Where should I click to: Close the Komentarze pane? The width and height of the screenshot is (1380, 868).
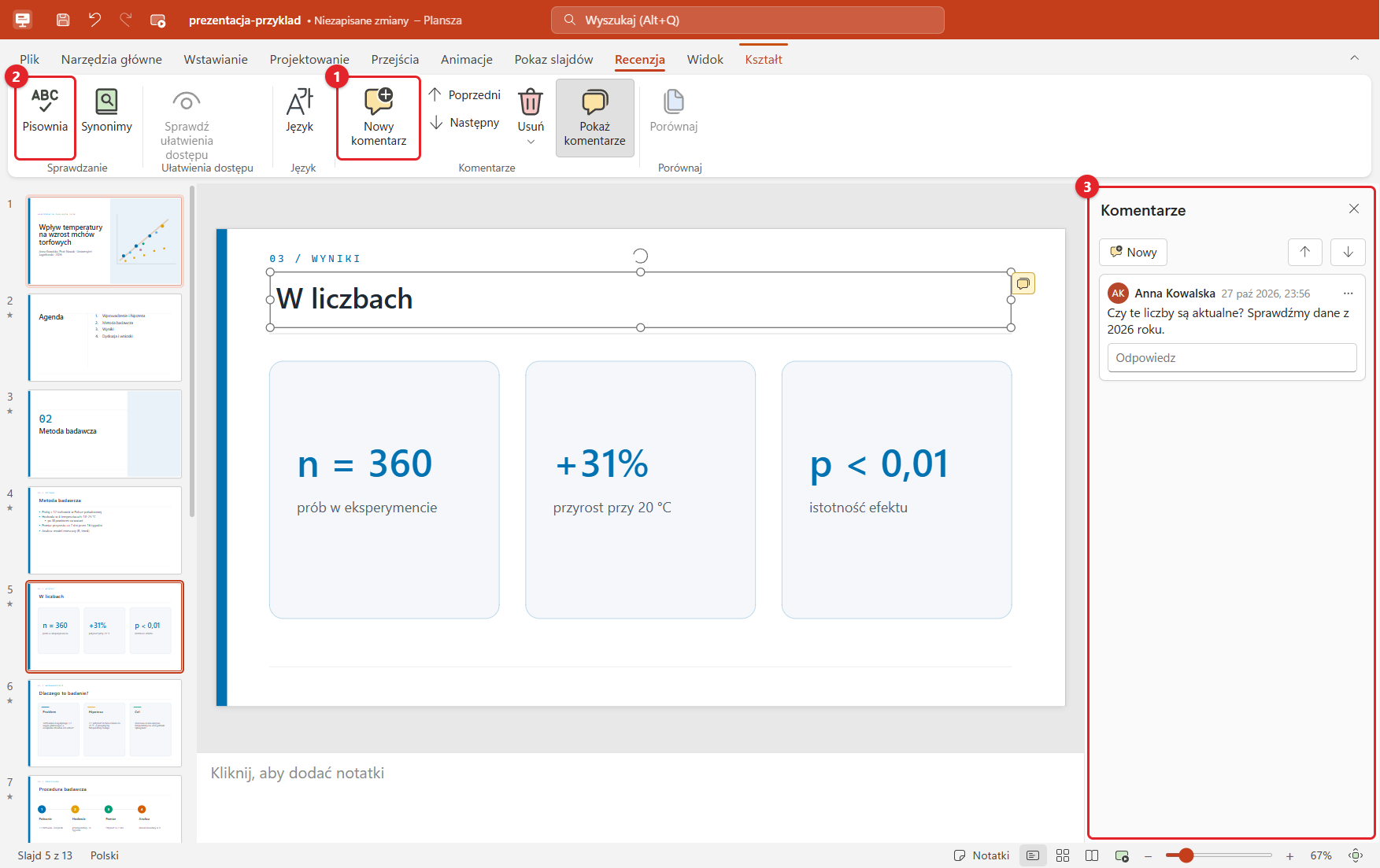point(1354,209)
